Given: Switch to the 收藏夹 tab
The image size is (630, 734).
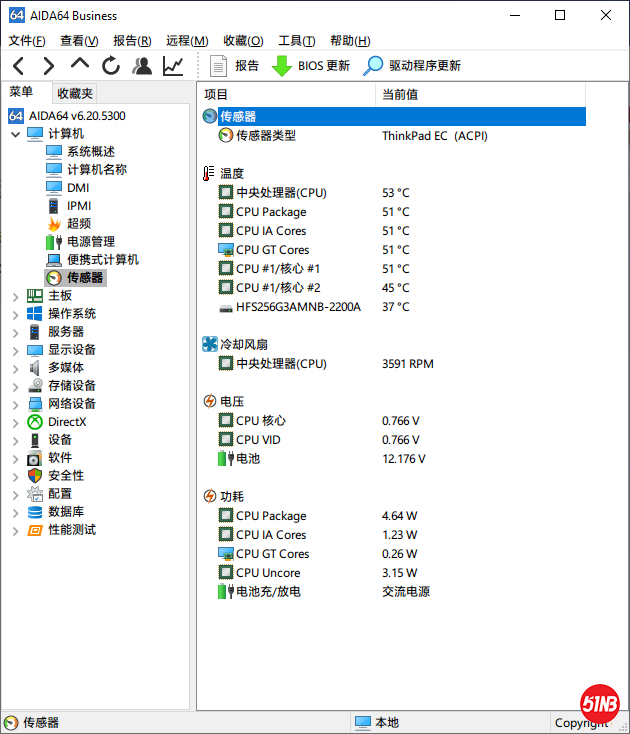Looking at the screenshot, I should (75, 93).
